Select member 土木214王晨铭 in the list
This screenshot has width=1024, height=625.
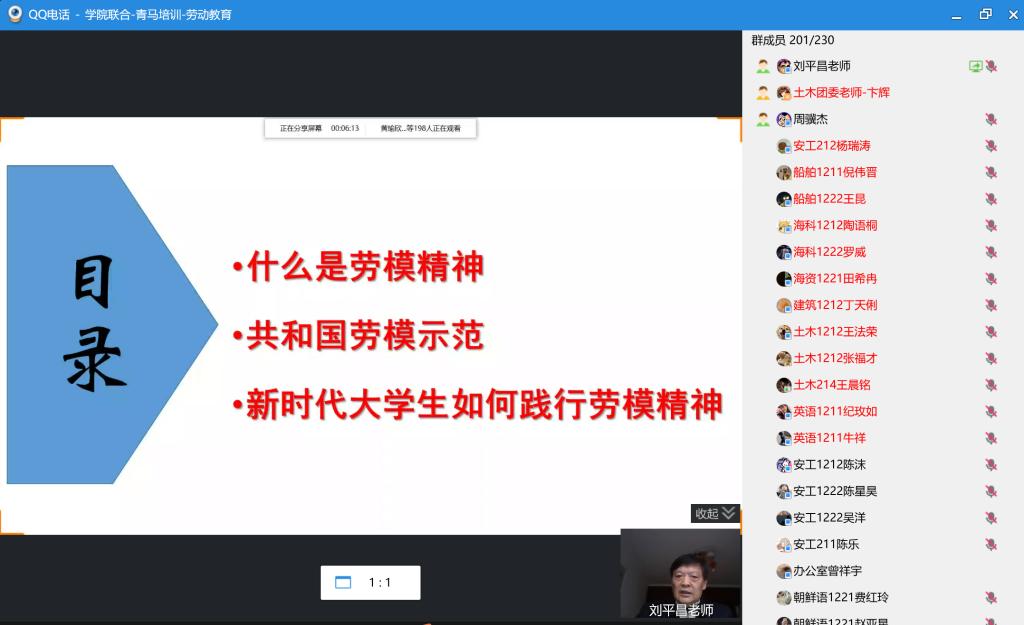click(x=831, y=385)
